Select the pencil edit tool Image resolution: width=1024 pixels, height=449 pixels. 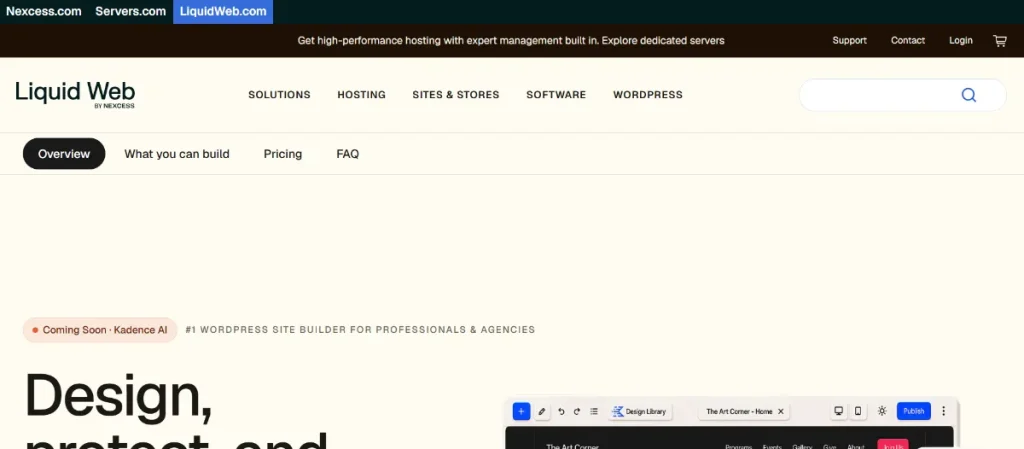click(541, 411)
